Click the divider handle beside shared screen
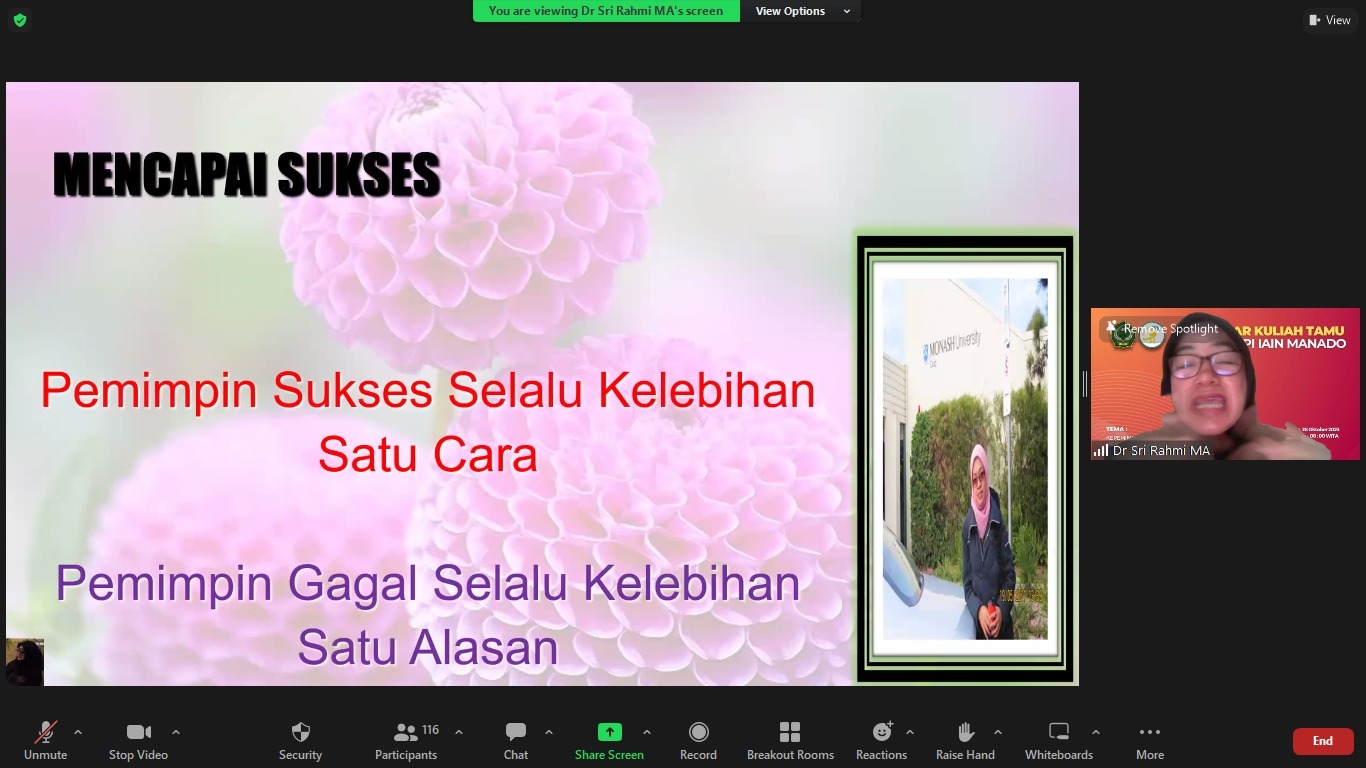The width and height of the screenshot is (1366, 768). 1085,384
